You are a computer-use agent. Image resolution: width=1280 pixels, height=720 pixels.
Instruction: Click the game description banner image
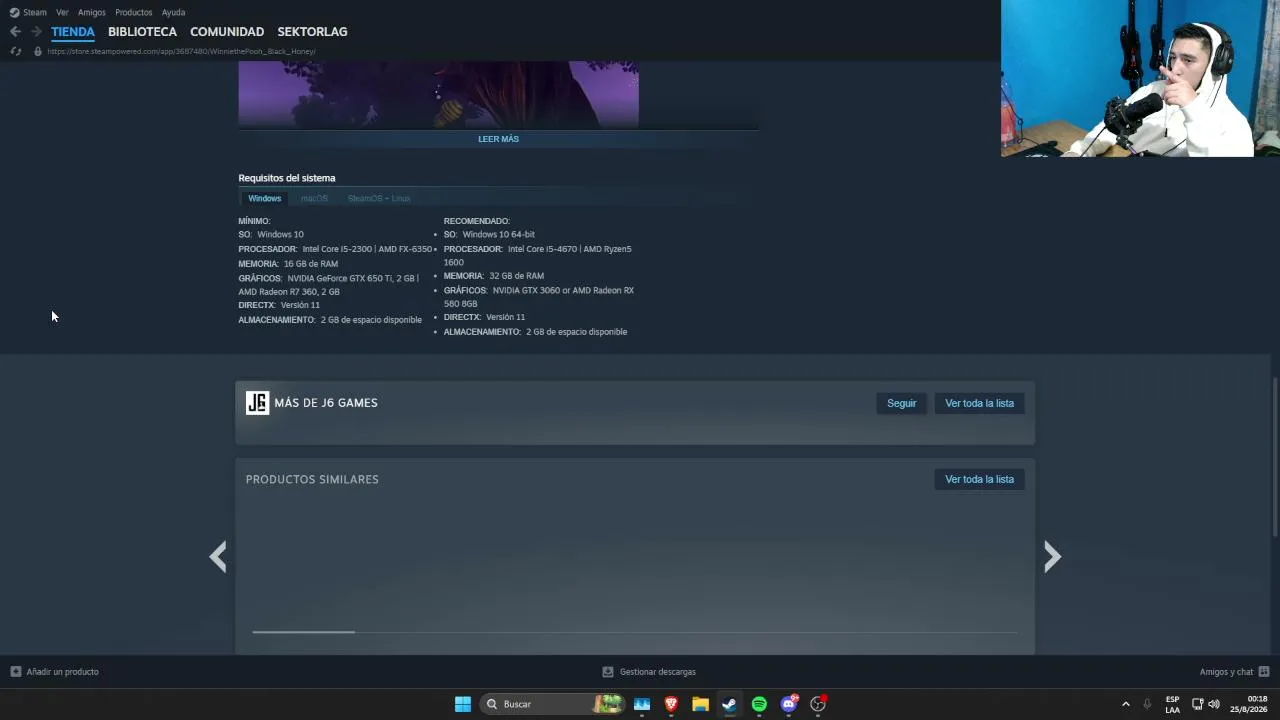click(438, 94)
